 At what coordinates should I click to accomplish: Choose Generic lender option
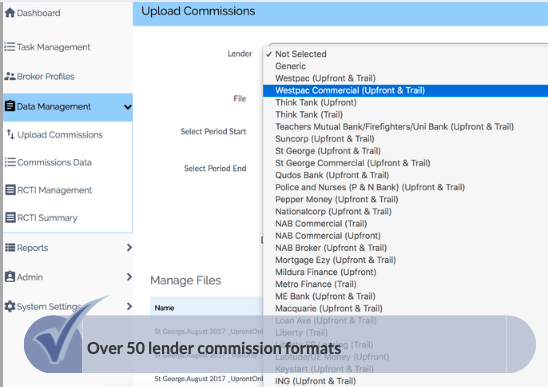point(290,66)
